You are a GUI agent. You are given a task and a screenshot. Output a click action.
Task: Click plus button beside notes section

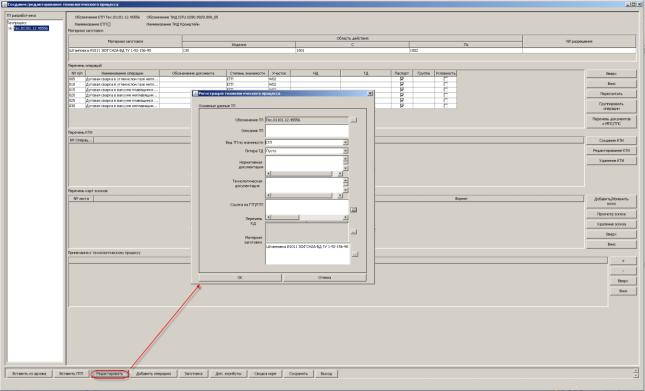[623, 261]
